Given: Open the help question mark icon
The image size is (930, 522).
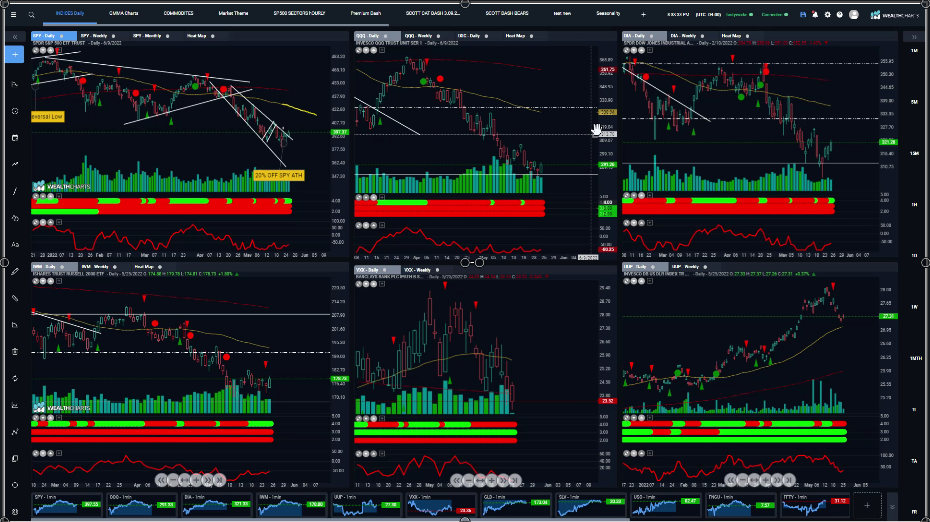Looking at the screenshot, I should coord(839,15).
